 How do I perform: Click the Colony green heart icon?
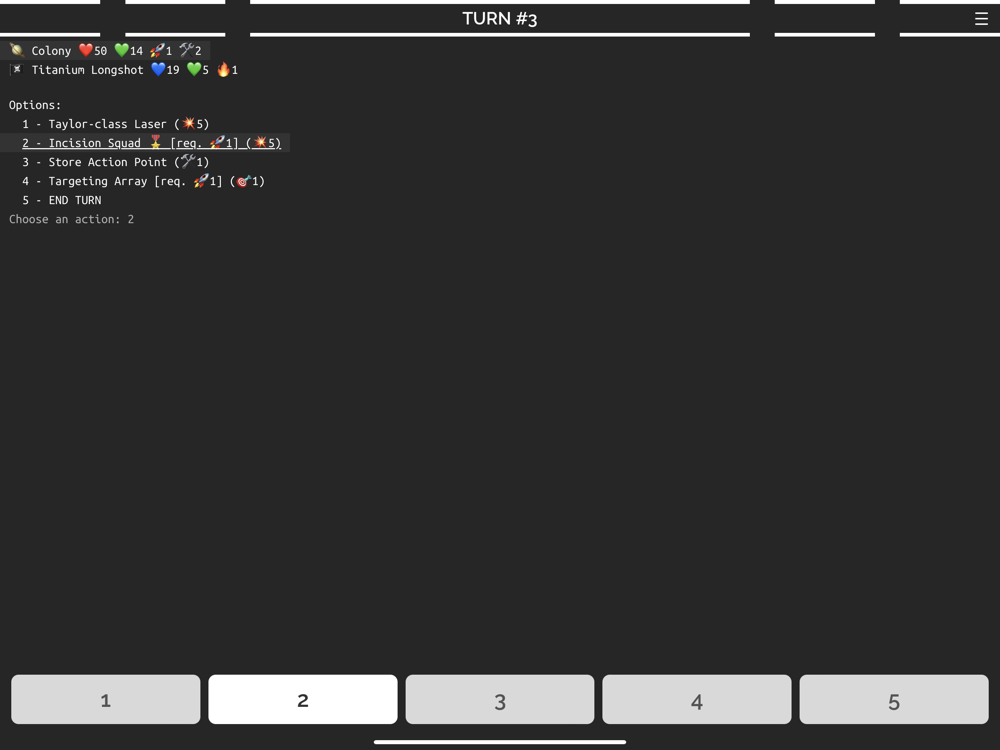[x=121, y=50]
